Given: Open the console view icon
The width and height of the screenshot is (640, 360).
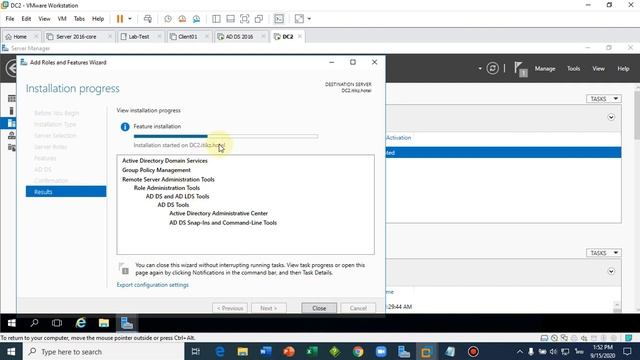Looking at the screenshot, I should click(x=279, y=19).
